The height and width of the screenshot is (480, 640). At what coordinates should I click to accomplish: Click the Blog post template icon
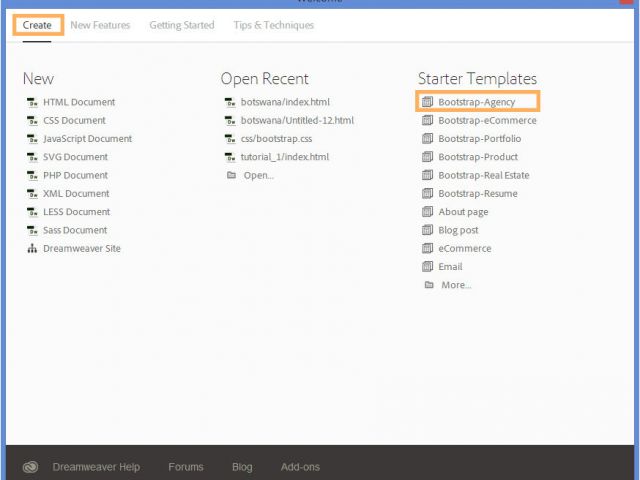(x=427, y=230)
